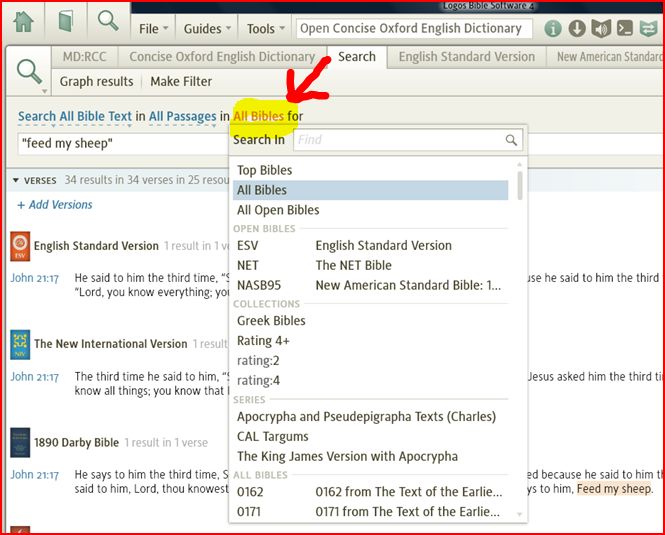Screen dimensions: 665x535
Task: Open the Tools menu
Action: pos(265,29)
